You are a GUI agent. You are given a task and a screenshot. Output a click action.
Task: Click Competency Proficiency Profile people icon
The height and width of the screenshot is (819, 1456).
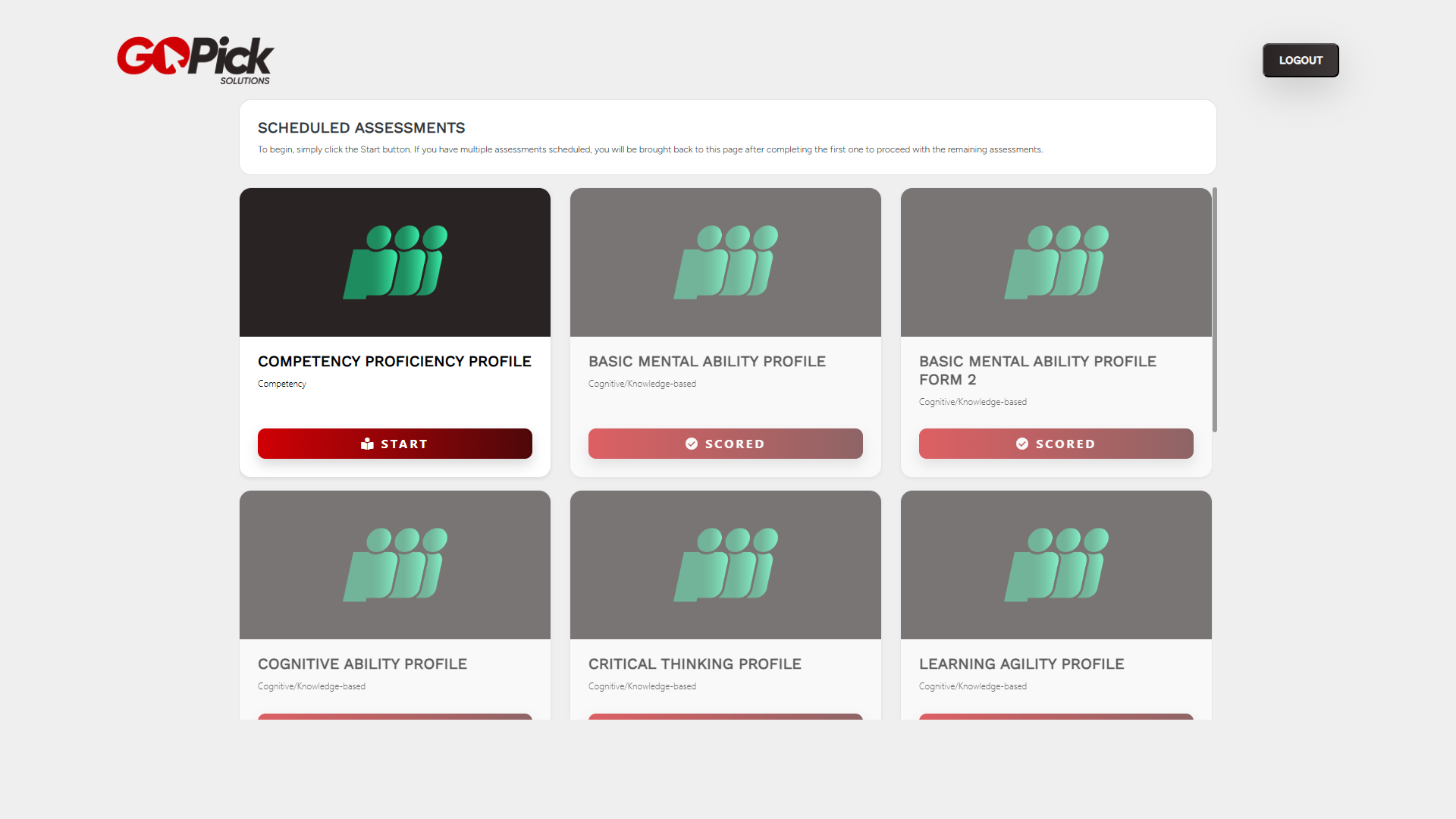(395, 262)
